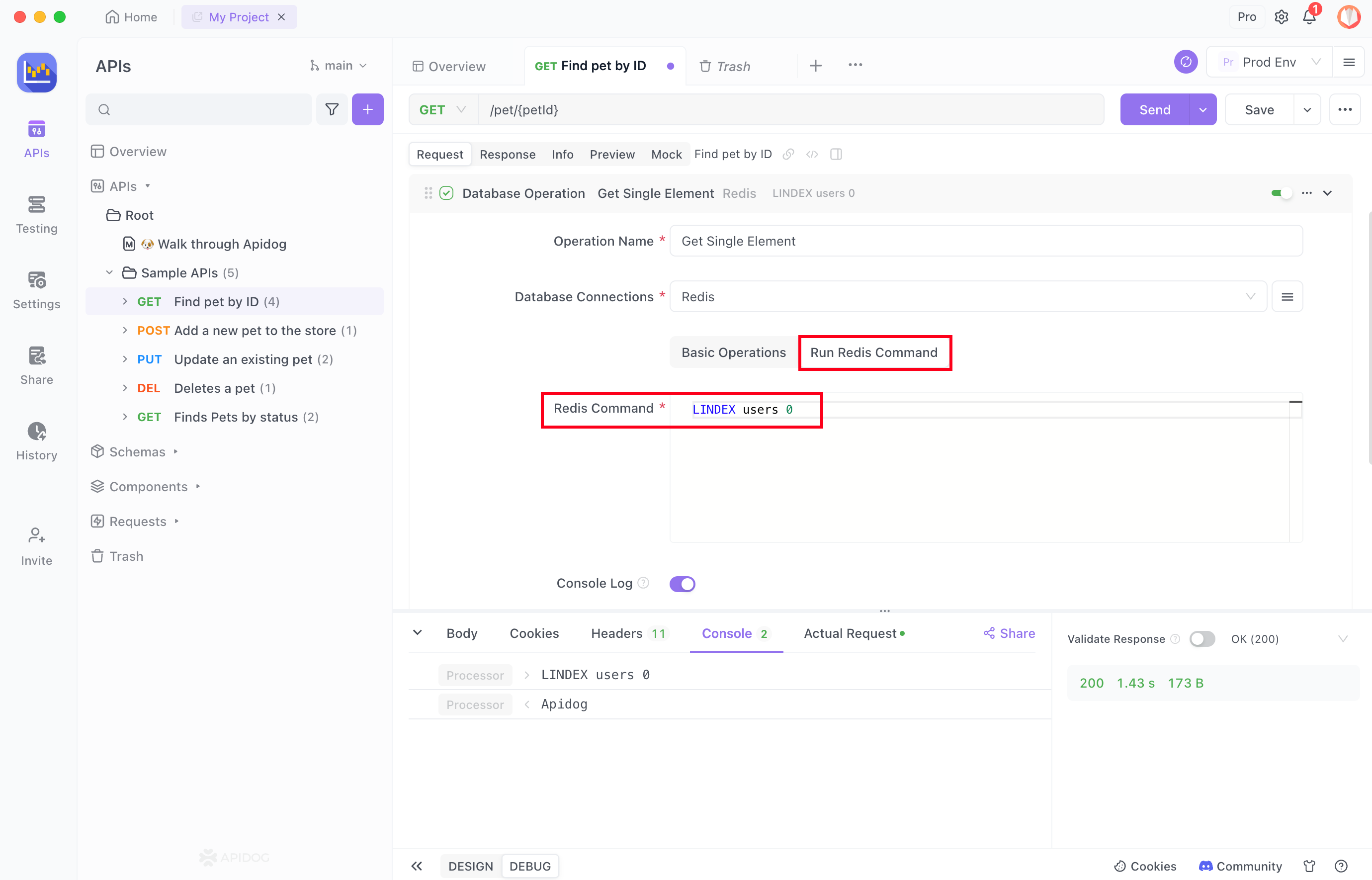The image size is (1372, 880).
Task: Open the Invite panel
Action: (x=36, y=544)
